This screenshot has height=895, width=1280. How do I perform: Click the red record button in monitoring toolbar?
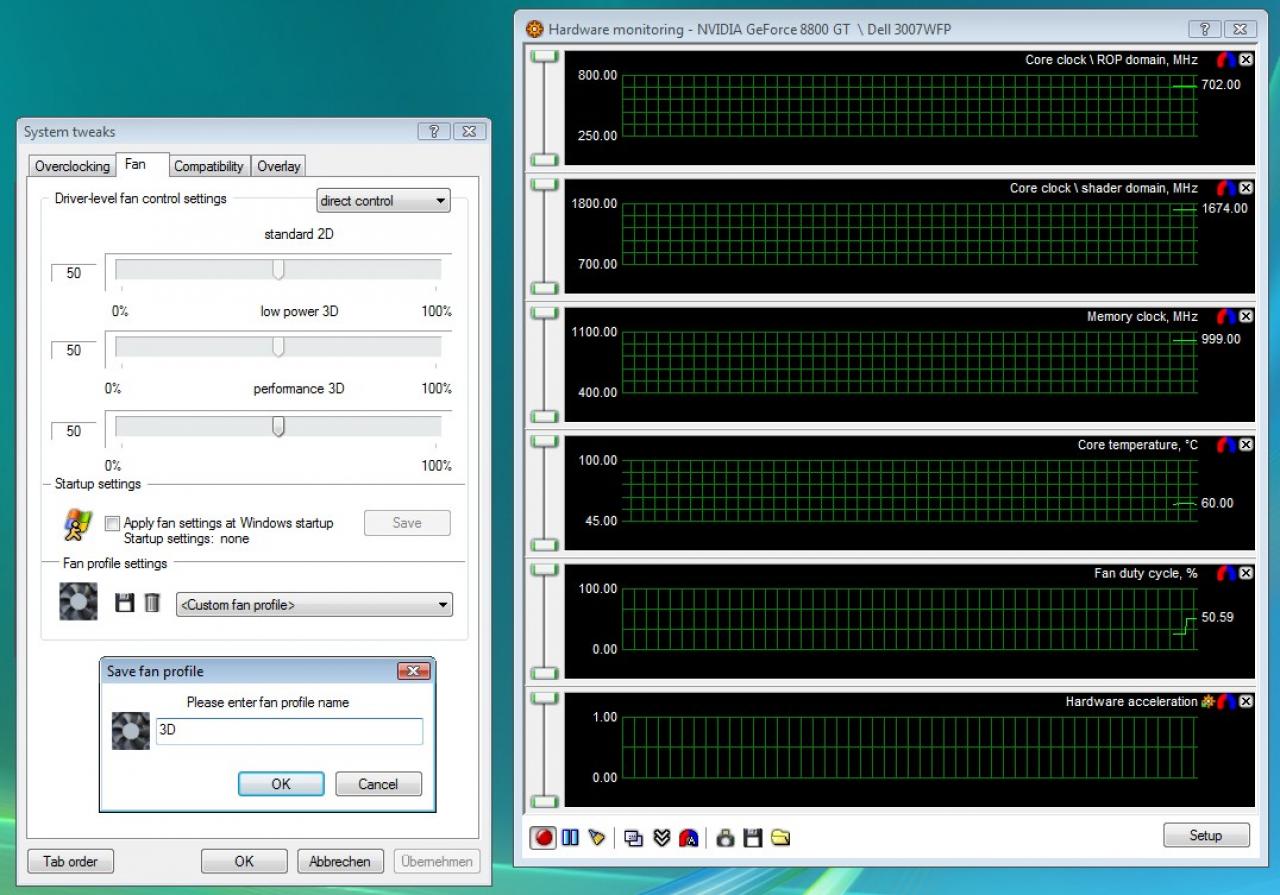pyautogui.click(x=544, y=837)
